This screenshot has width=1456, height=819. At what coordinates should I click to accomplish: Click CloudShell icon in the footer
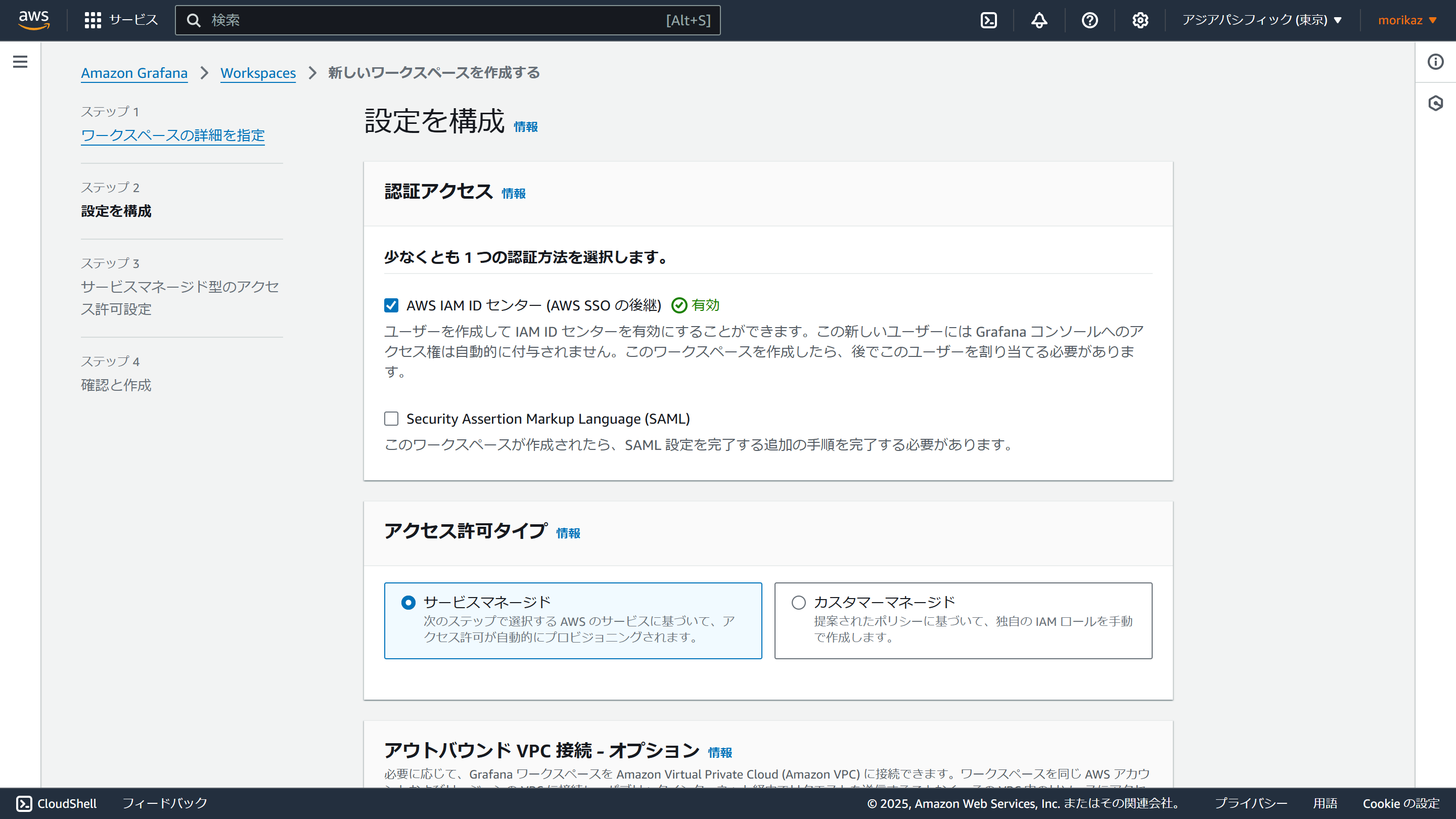[x=24, y=803]
